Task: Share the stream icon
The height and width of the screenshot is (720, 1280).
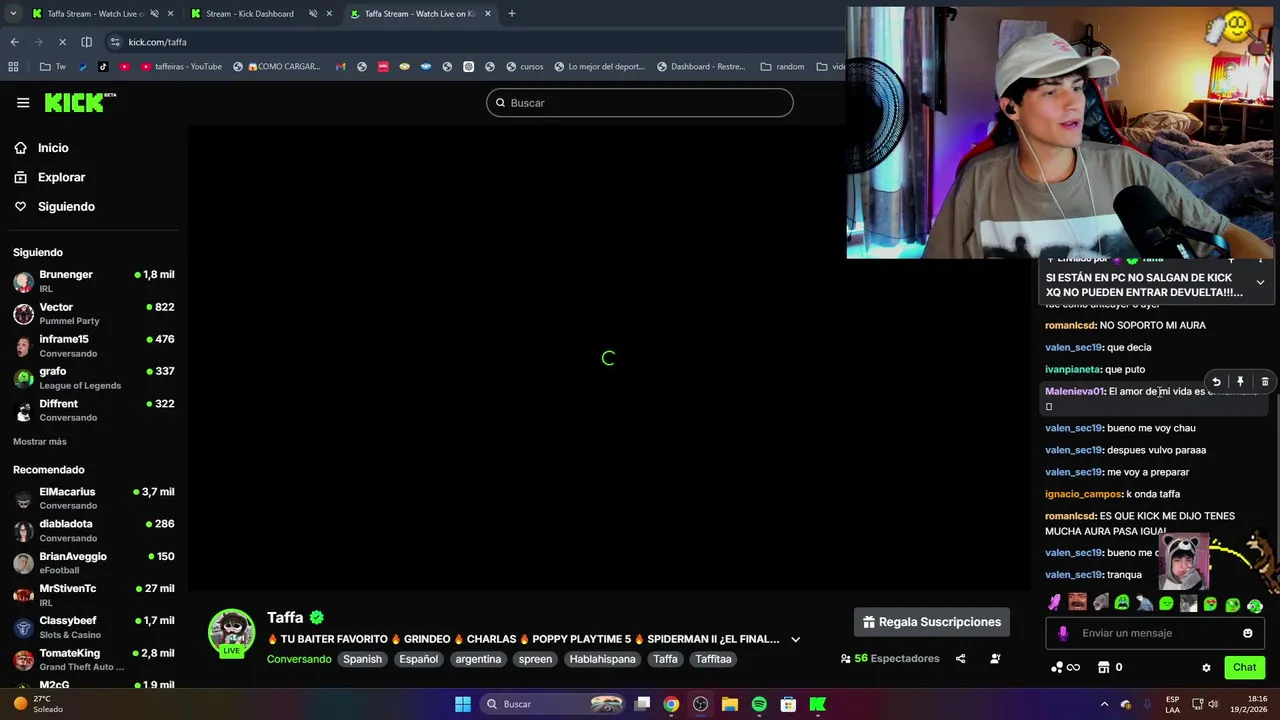Action: coord(960,659)
